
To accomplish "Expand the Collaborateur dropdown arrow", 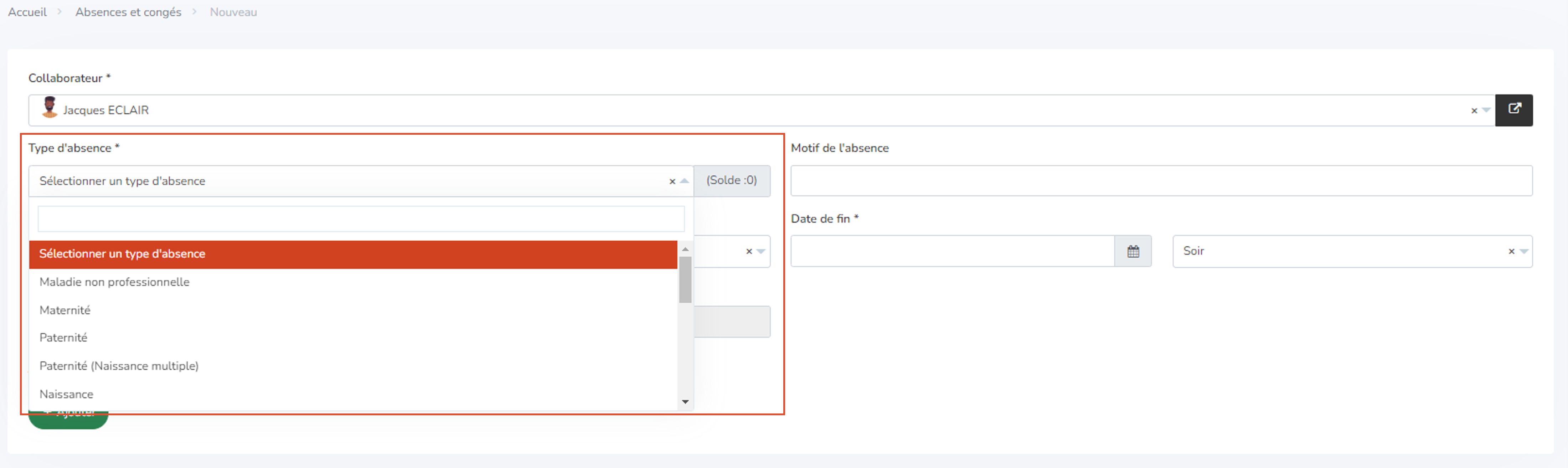I will [1486, 111].
